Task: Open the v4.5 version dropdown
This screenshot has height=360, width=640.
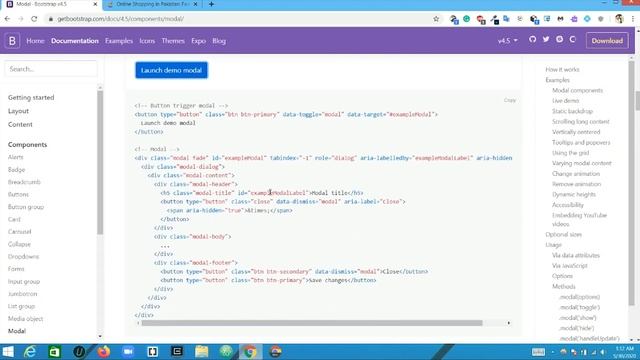Action: [507, 41]
